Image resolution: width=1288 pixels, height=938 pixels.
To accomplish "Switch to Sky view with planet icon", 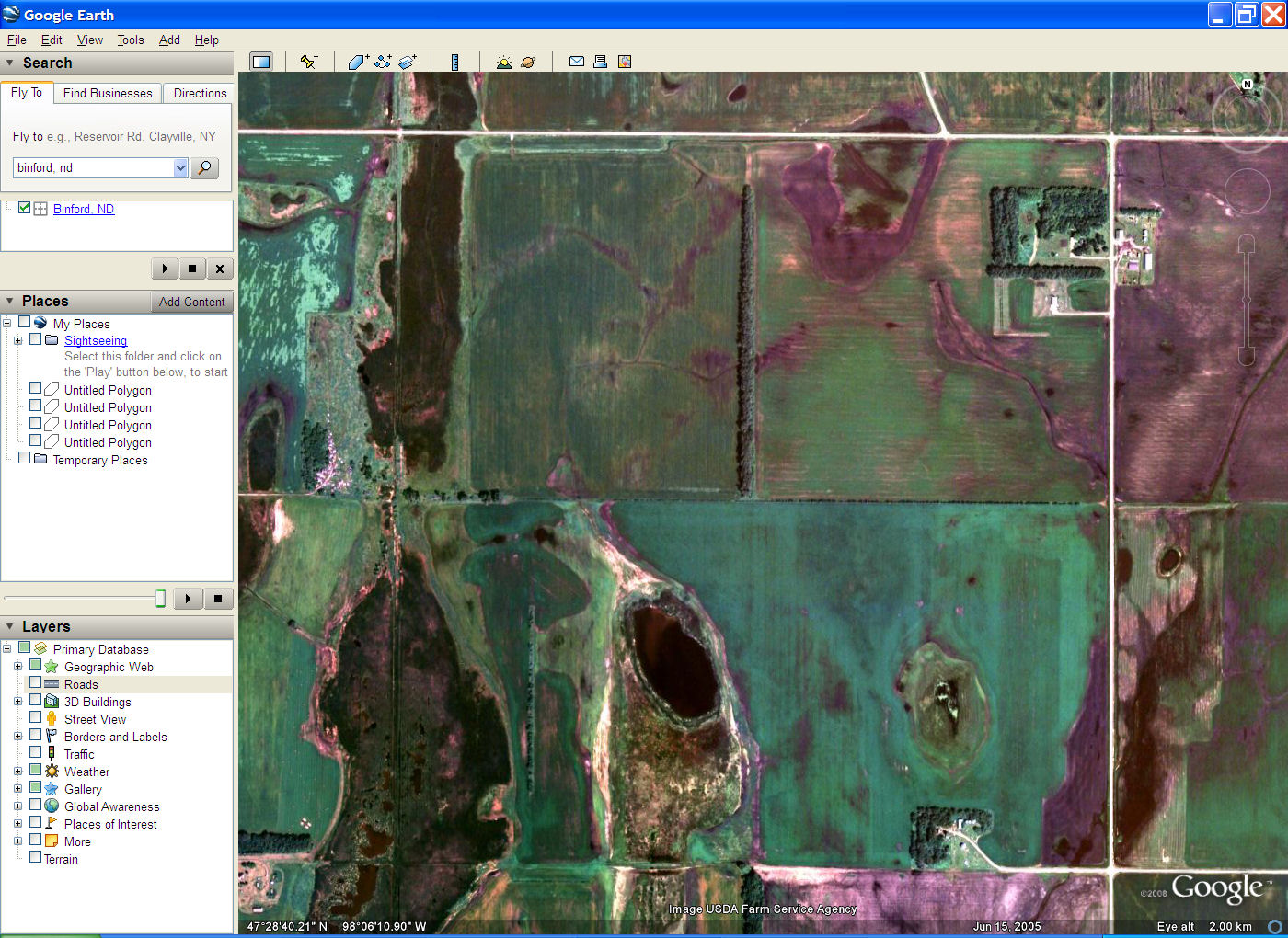I will [528, 62].
